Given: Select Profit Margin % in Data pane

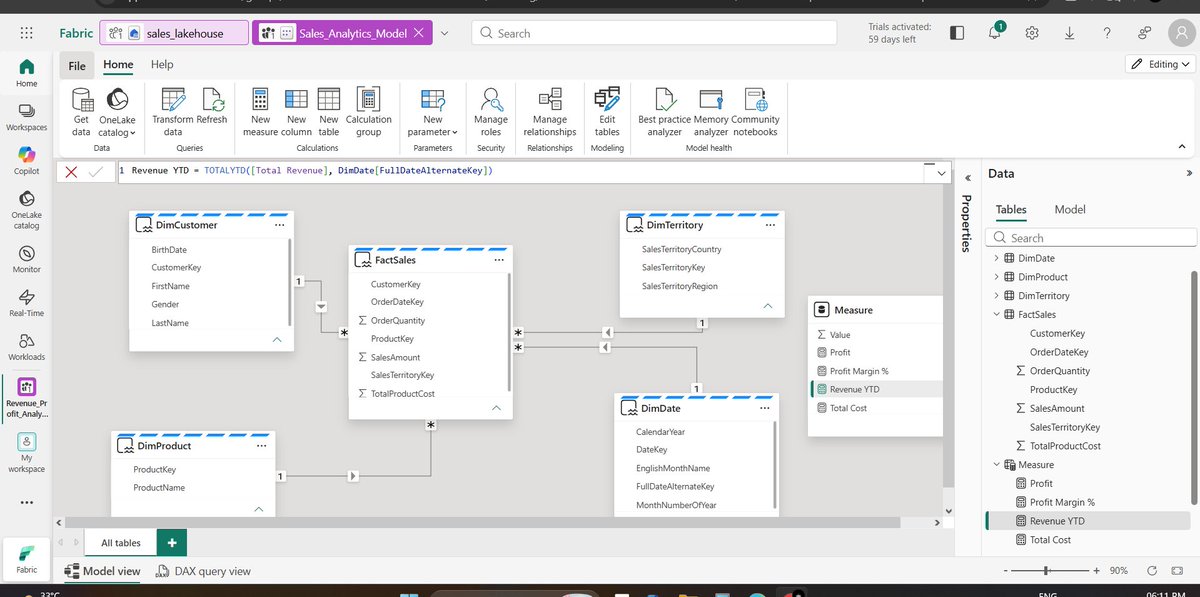Looking at the screenshot, I should pos(1062,502).
